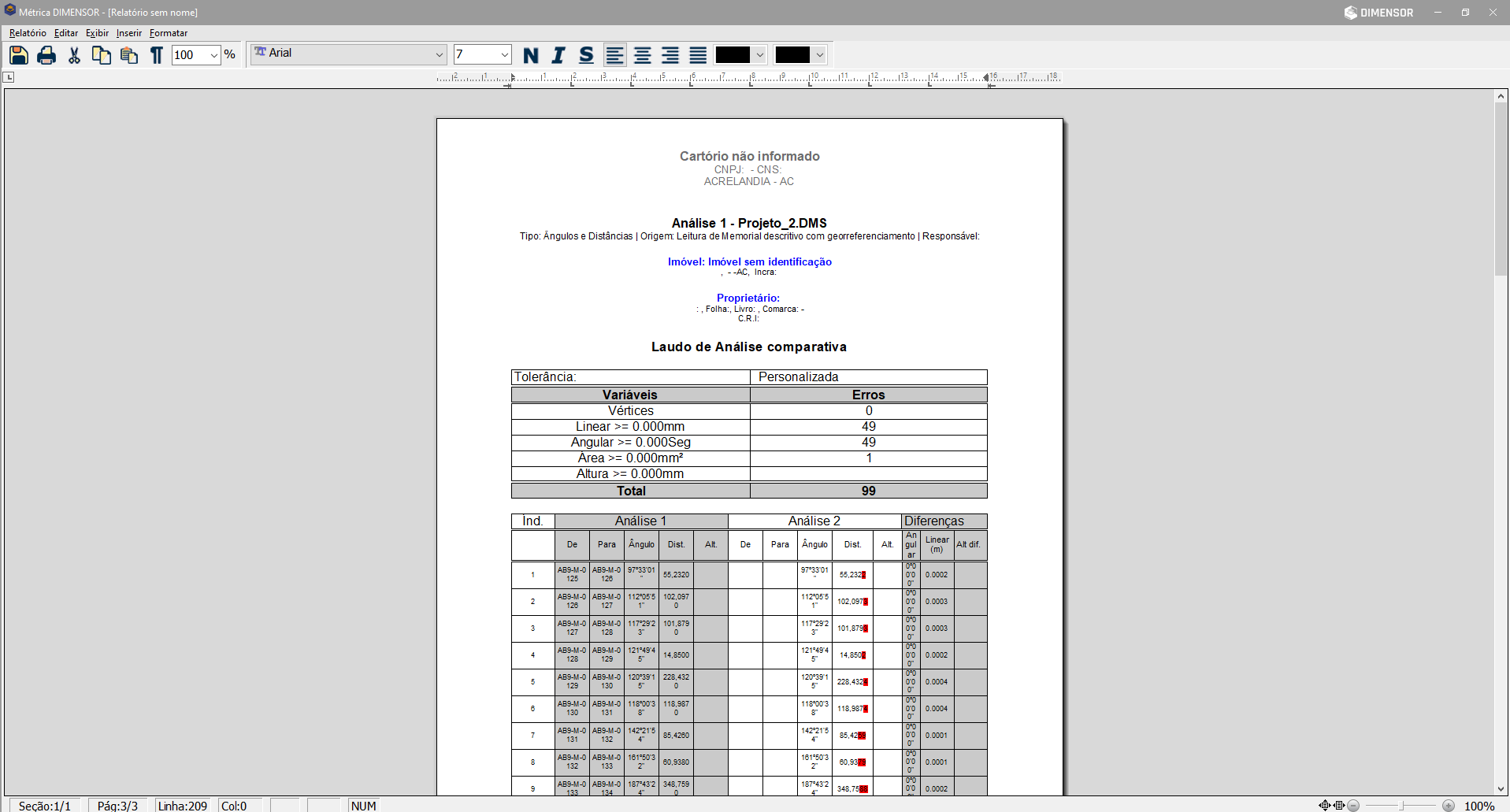
Task: Click the fit page width button
Action: coord(1339,806)
